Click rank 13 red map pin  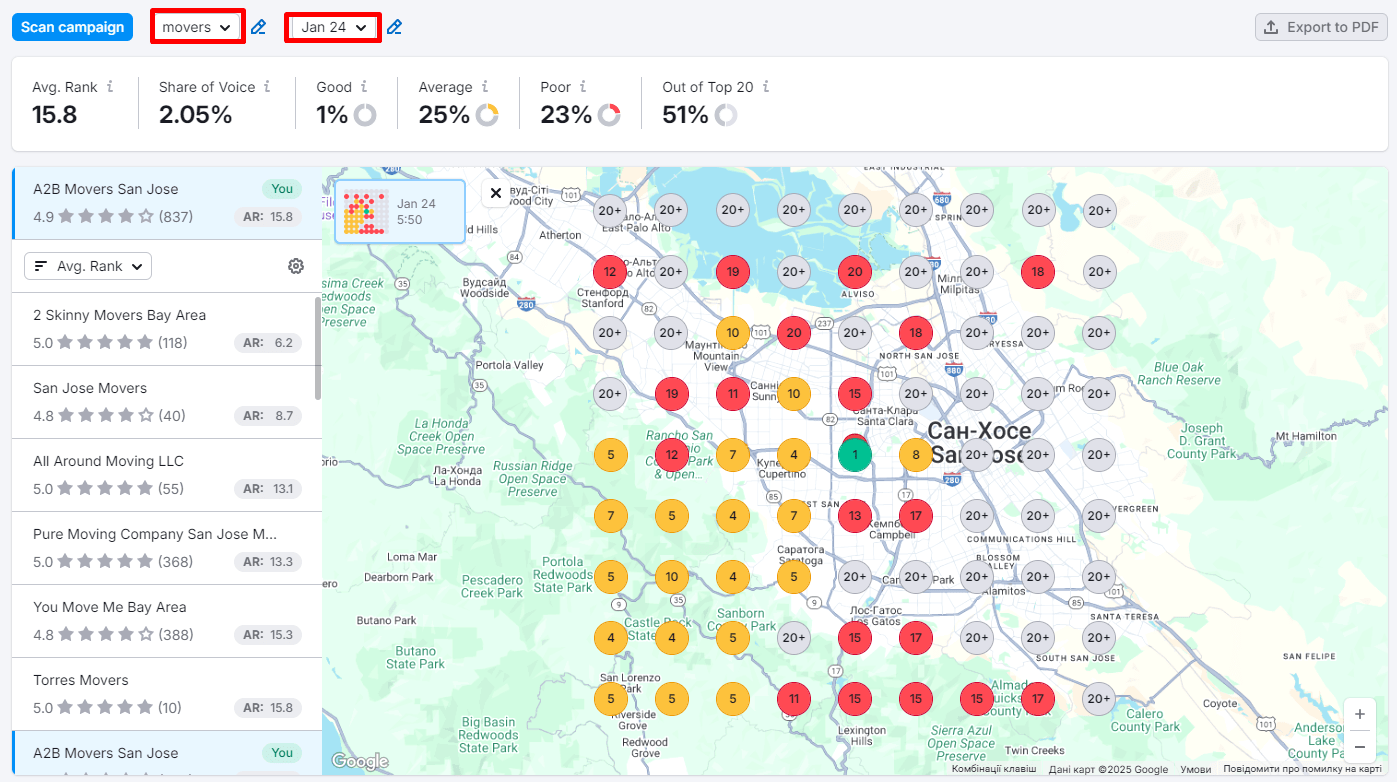coord(855,516)
